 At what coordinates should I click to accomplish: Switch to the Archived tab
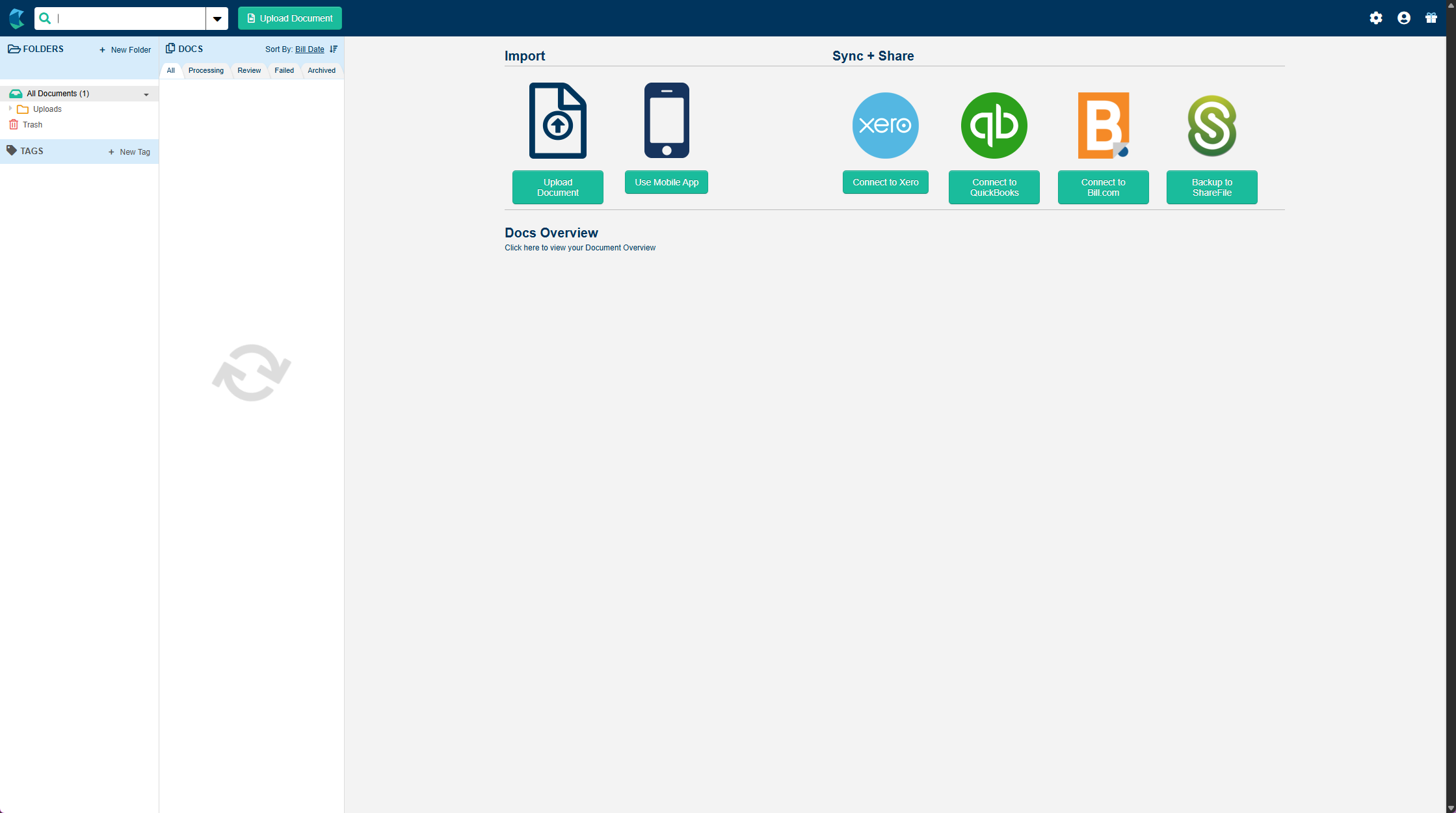coord(322,70)
